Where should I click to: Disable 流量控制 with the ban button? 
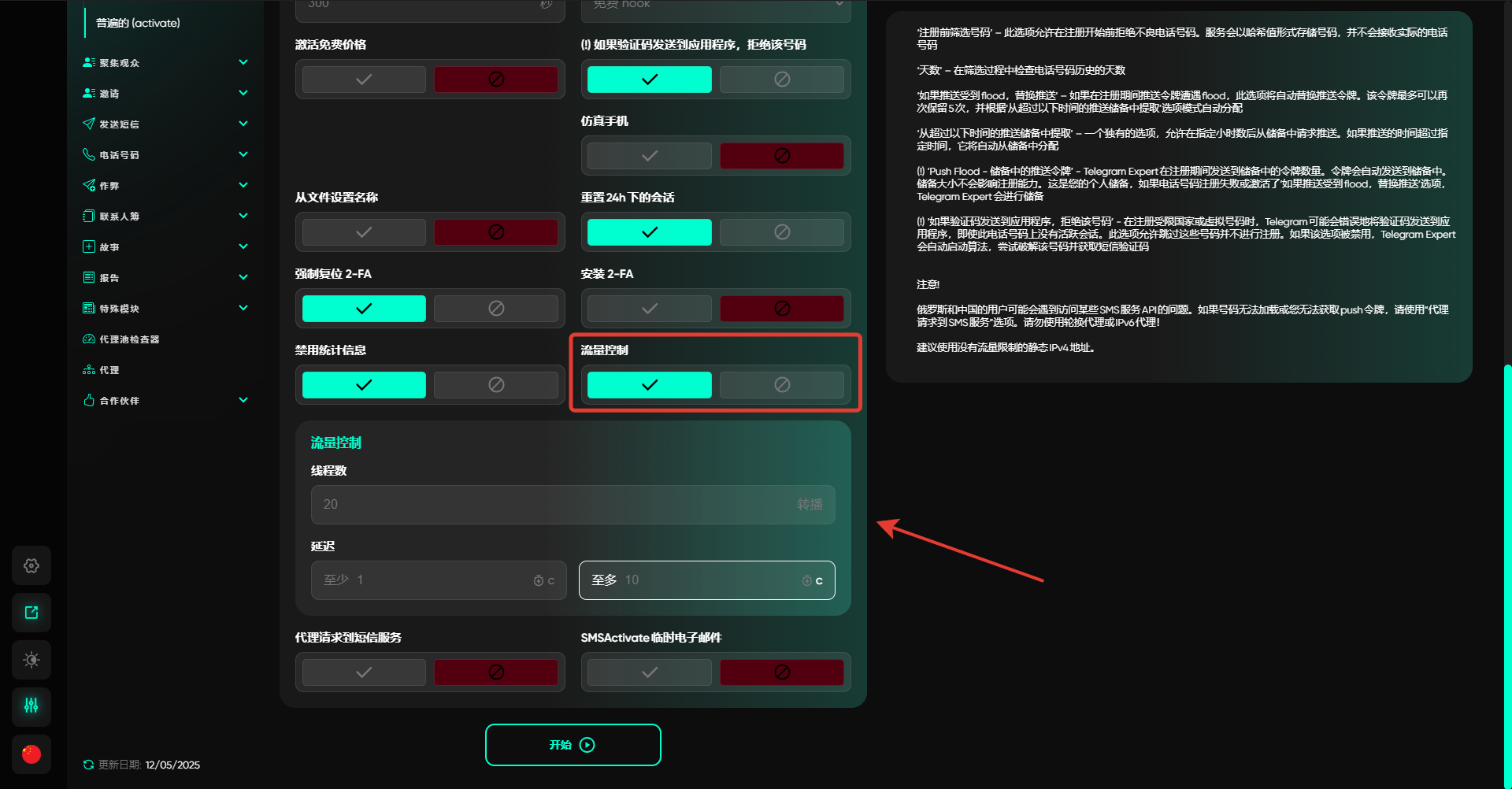(x=781, y=385)
